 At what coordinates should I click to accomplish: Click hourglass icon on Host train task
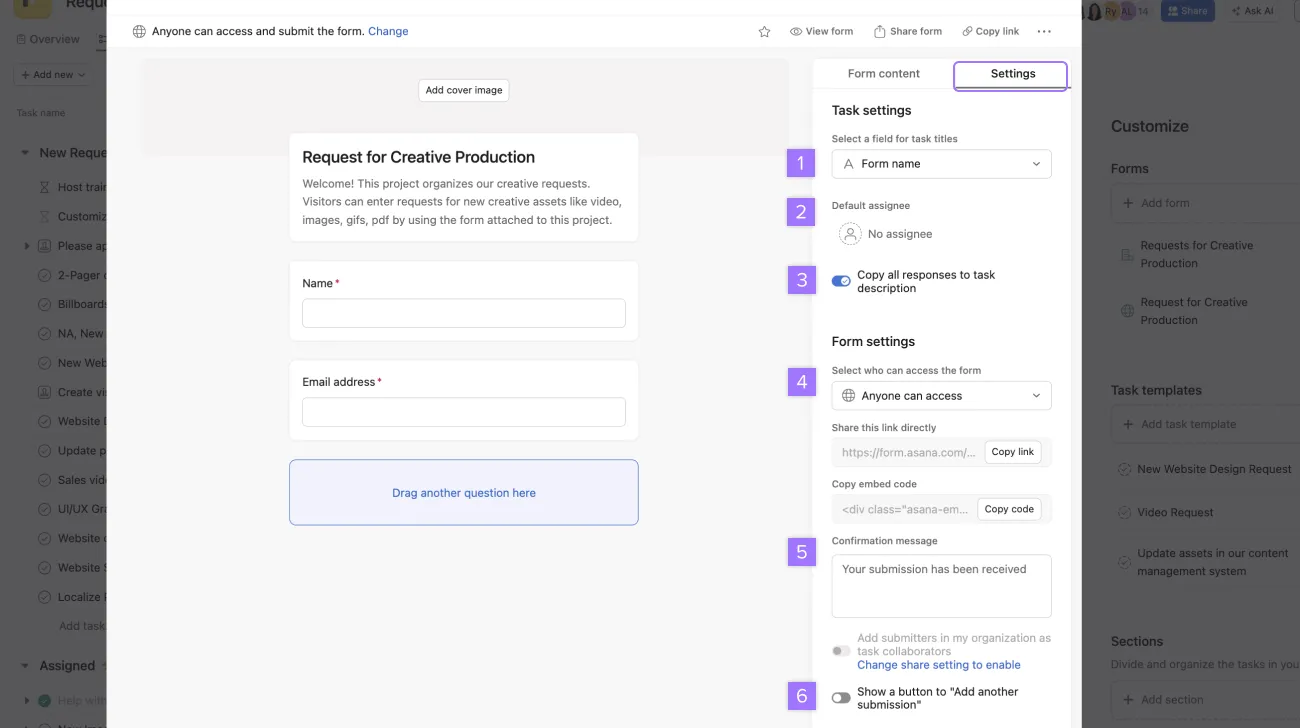pyautogui.click(x=44, y=187)
